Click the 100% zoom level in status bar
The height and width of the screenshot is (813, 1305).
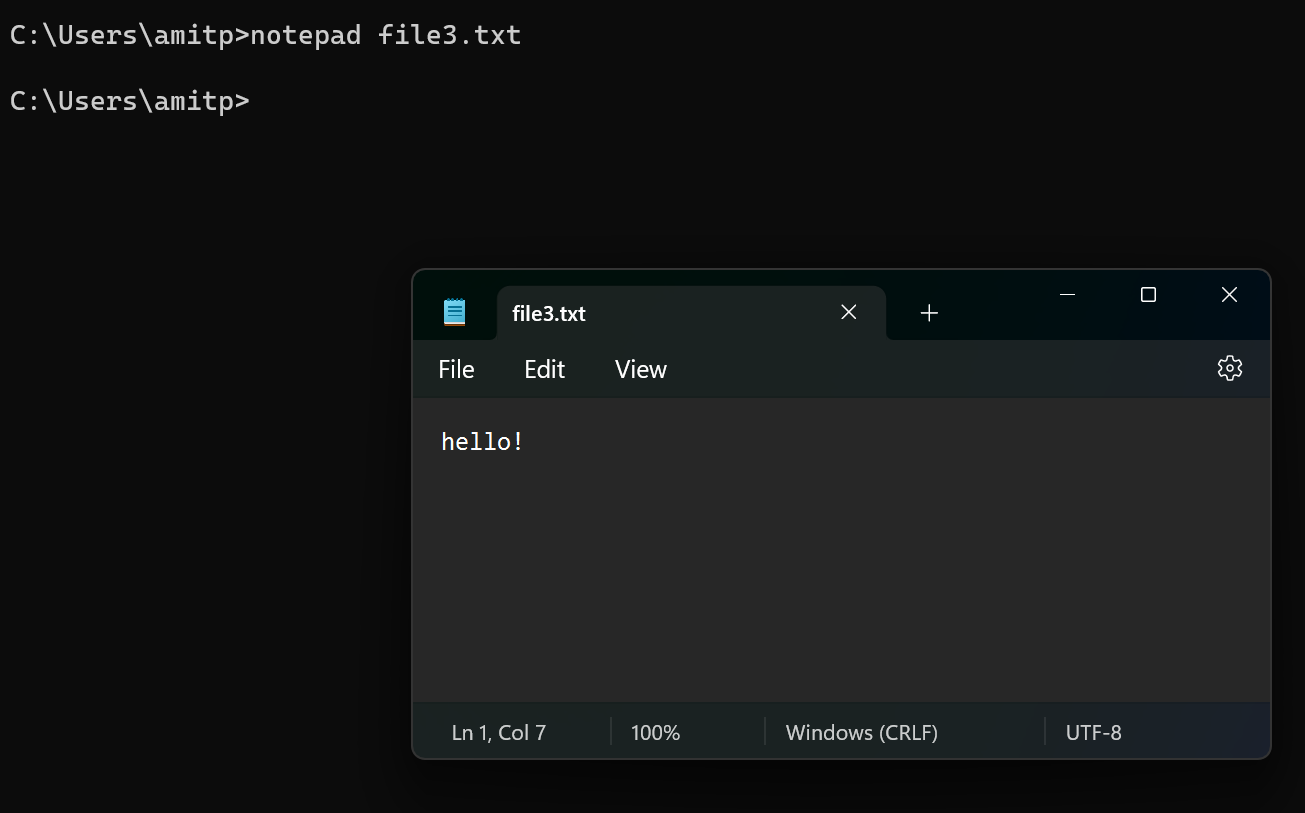(655, 733)
